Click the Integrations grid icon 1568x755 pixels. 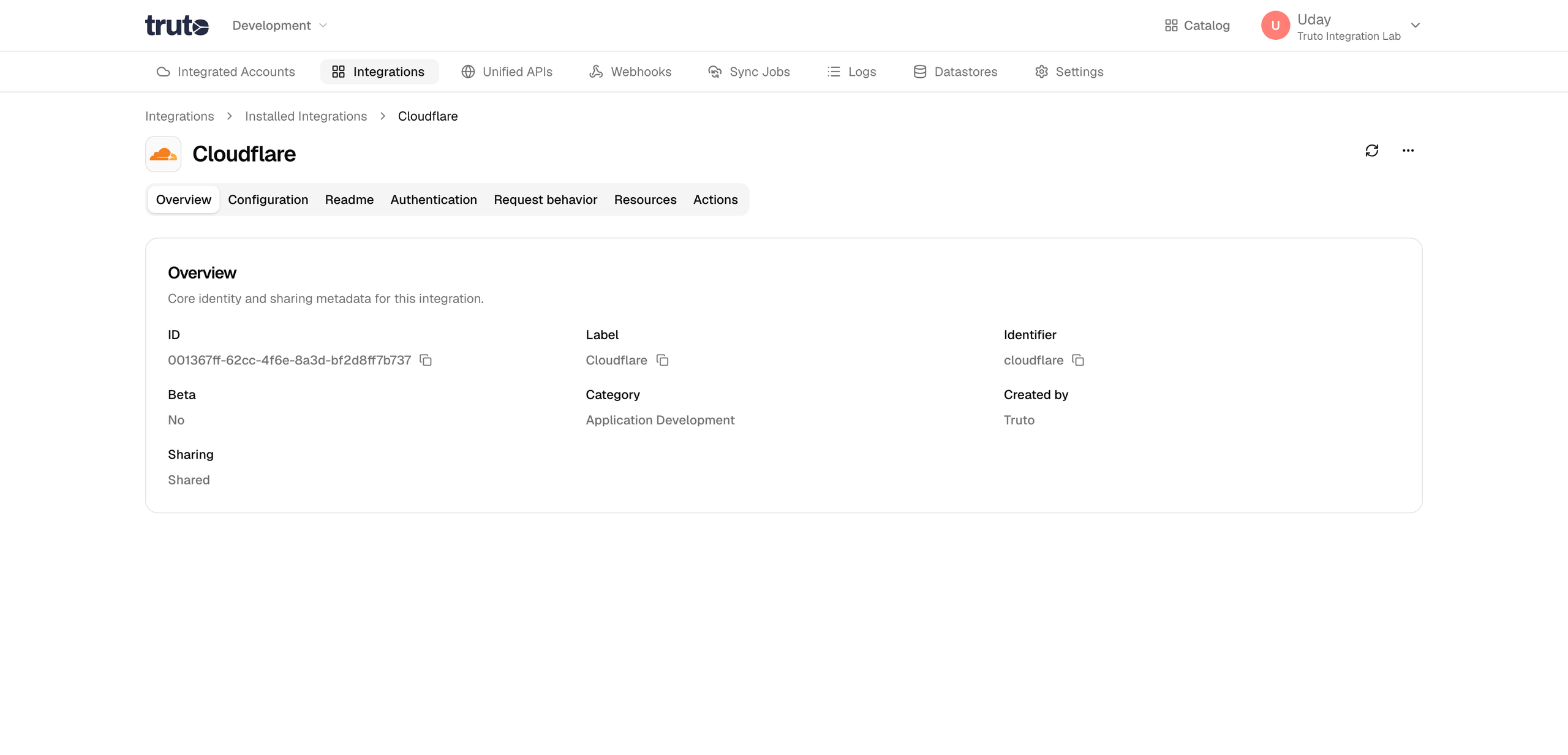pos(338,72)
